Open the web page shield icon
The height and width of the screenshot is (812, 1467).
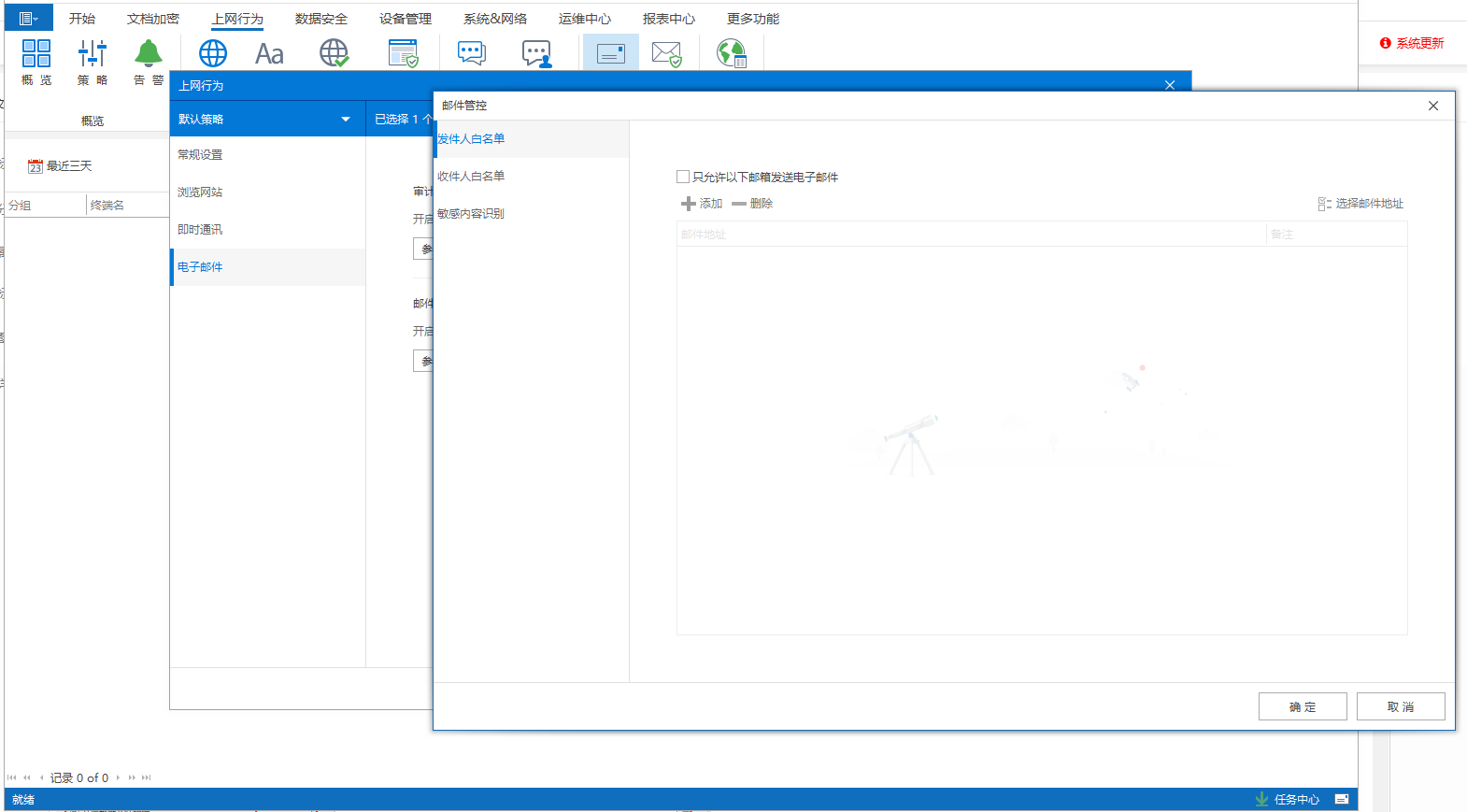[x=404, y=53]
